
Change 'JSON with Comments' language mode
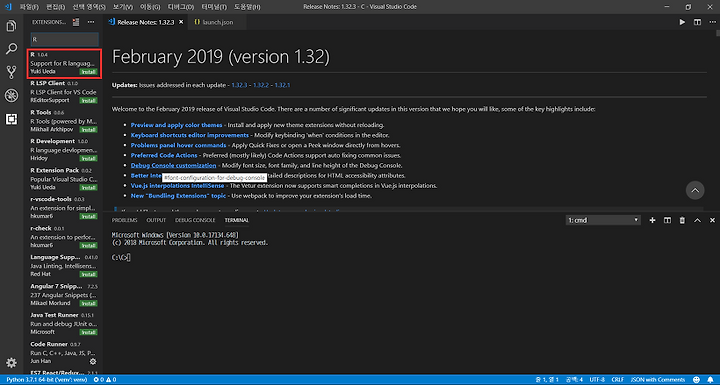pyautogui.click(x=658, y=380)
